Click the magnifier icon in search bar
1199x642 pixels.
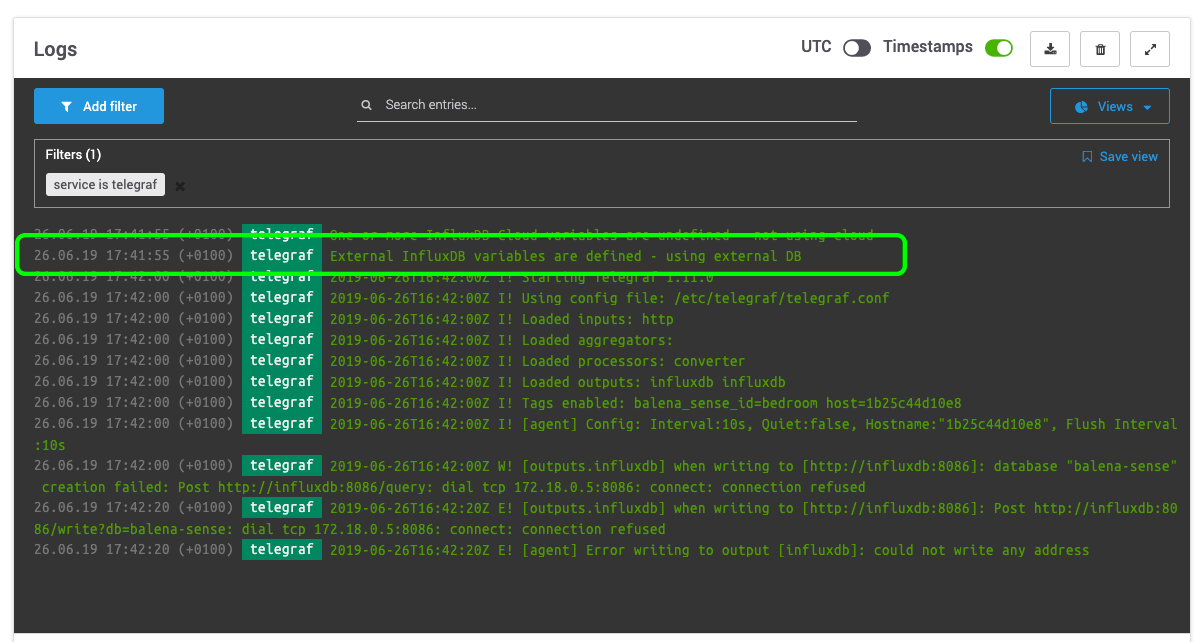click(367, 105)
